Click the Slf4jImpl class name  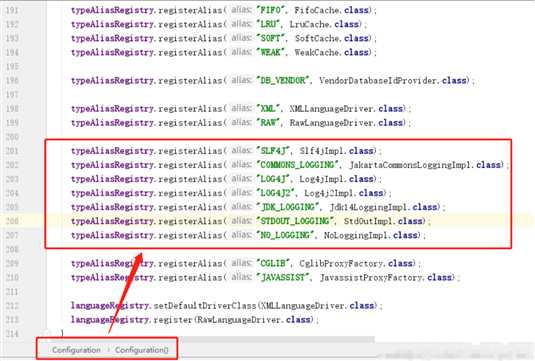point(322,151)
